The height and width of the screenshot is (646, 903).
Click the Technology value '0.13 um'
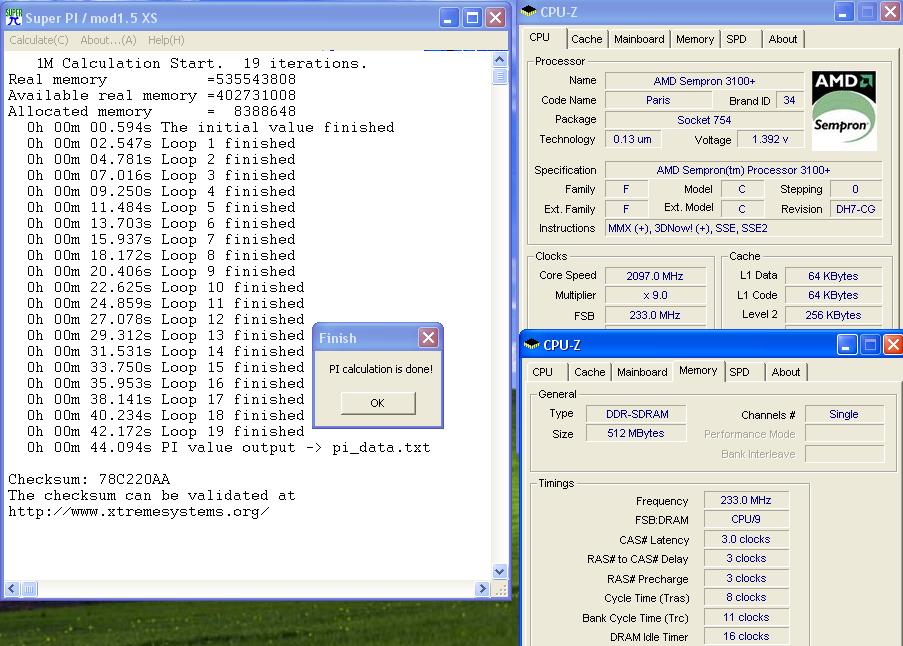(632, 139)
